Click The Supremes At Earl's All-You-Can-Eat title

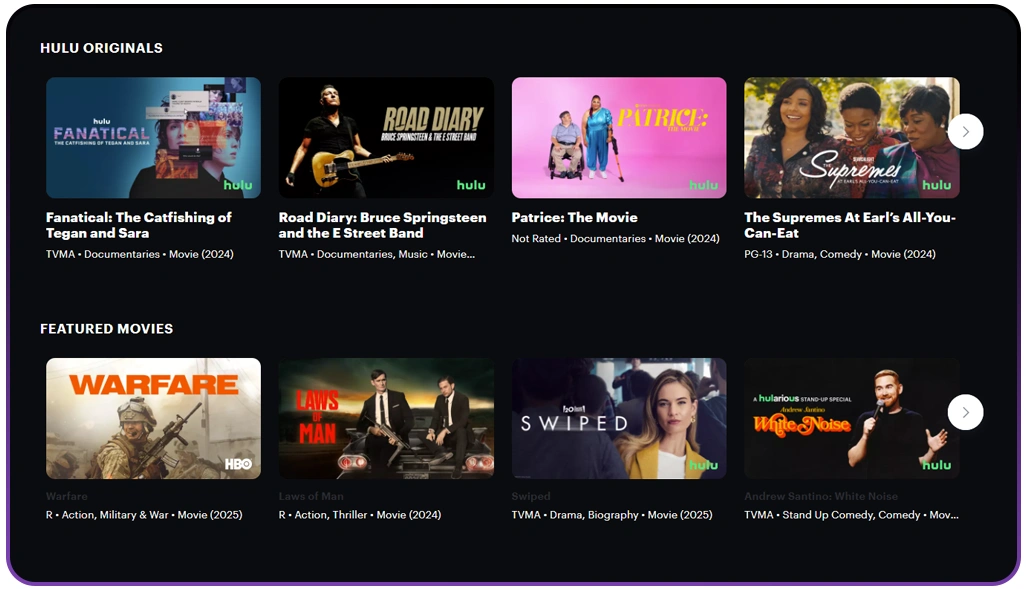coord(850,225)
